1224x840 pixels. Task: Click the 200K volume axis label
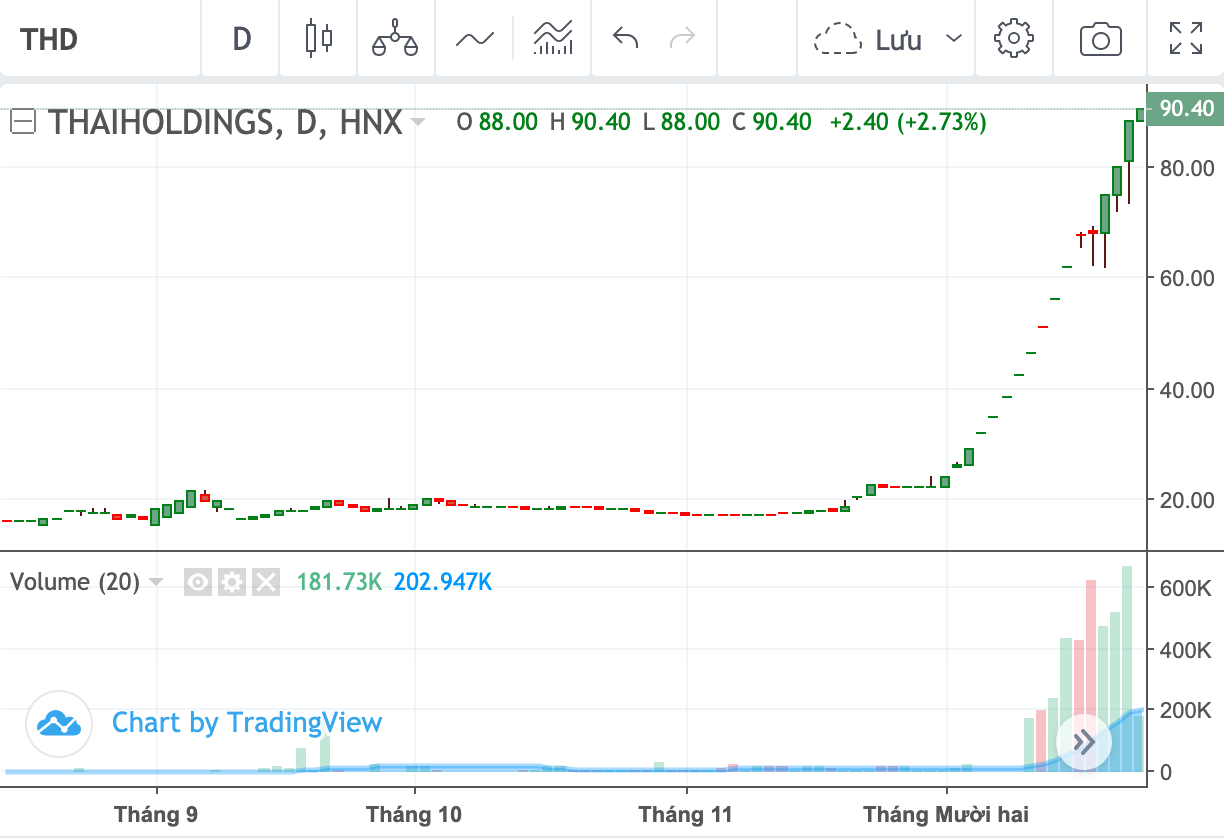click(1186, 711)
